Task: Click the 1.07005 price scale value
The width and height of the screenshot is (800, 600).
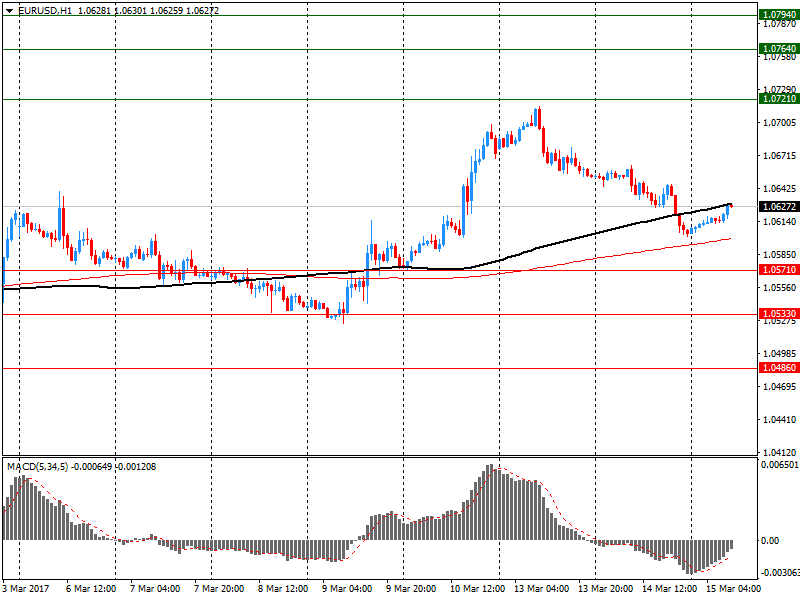Action: point(779,122)
